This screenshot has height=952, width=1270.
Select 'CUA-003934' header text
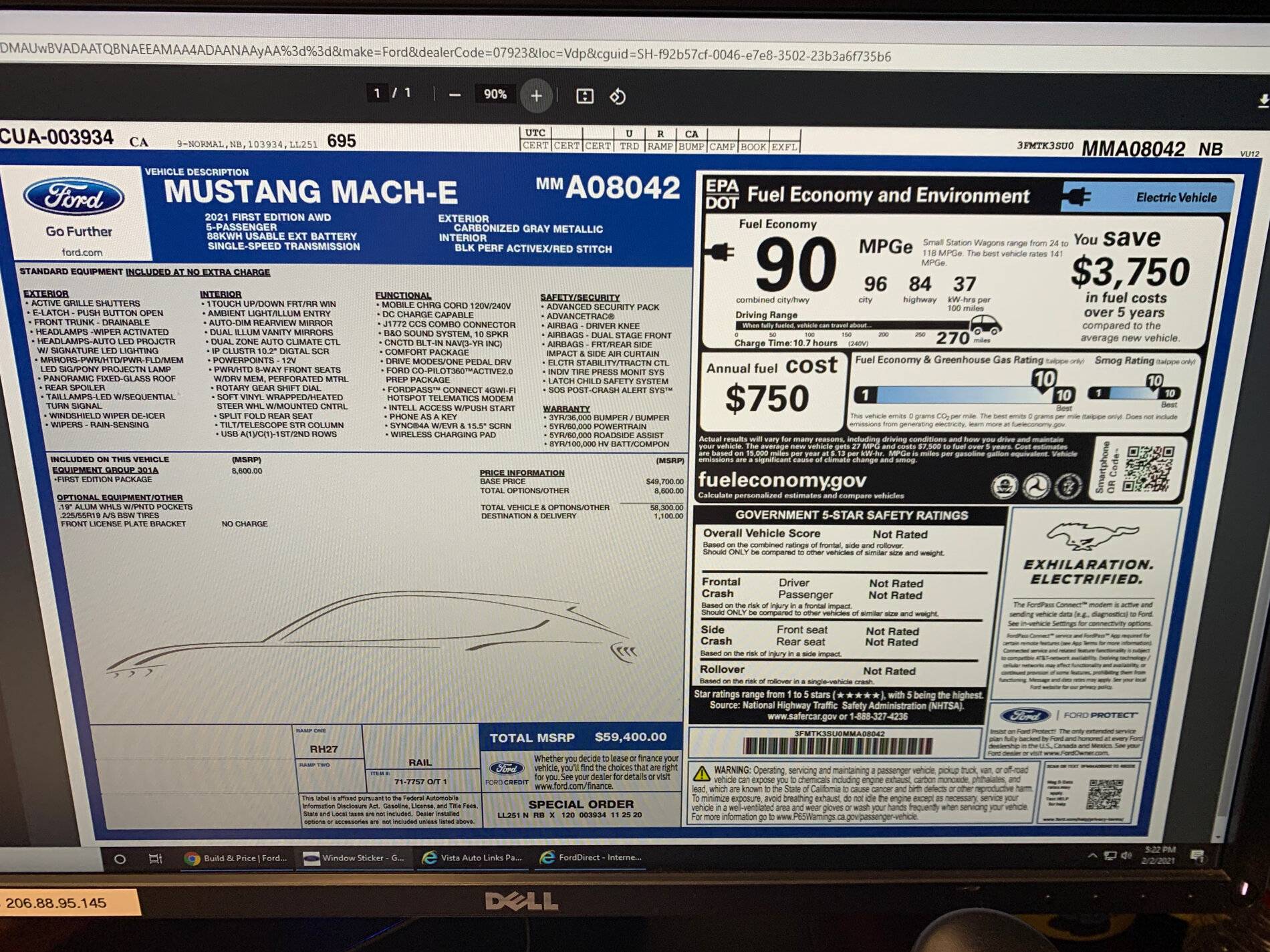(x=56, y=137)
